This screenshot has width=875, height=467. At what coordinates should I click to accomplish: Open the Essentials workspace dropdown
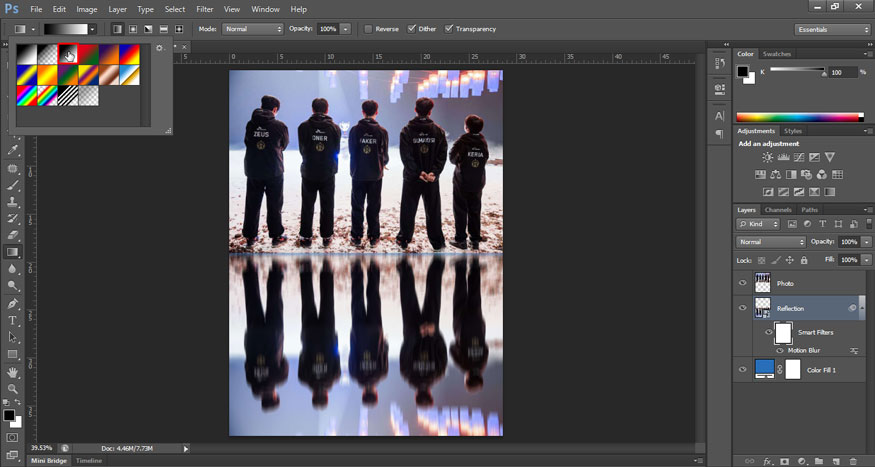tap(833, 29)
